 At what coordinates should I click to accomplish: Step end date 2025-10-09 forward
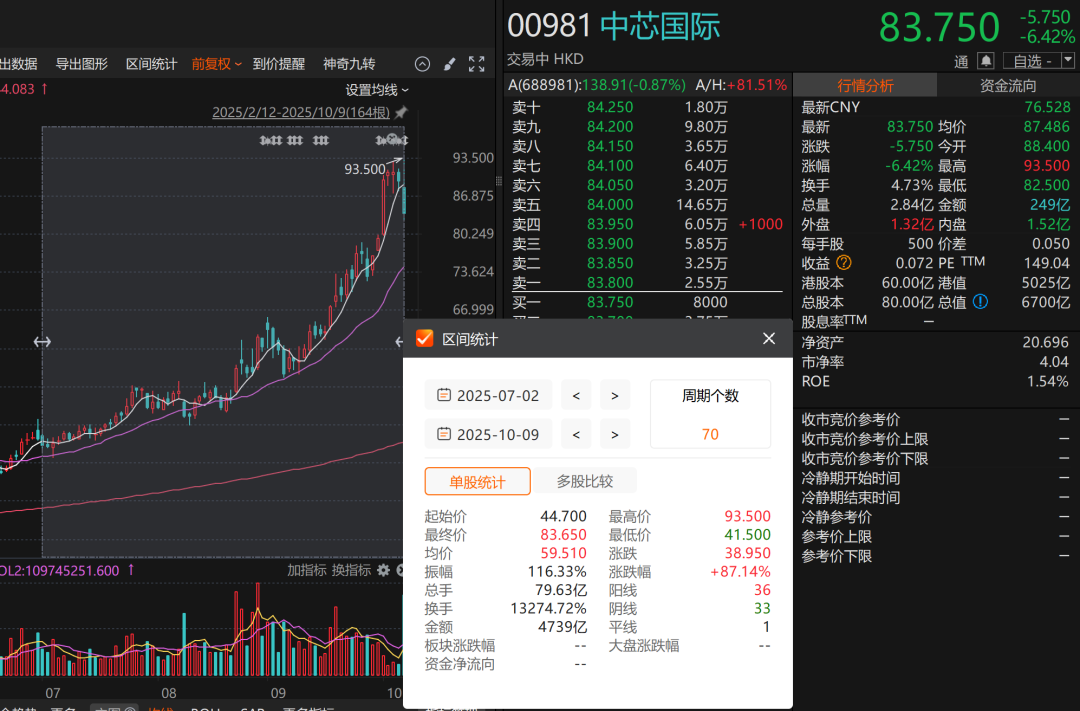tap(614, 435)
